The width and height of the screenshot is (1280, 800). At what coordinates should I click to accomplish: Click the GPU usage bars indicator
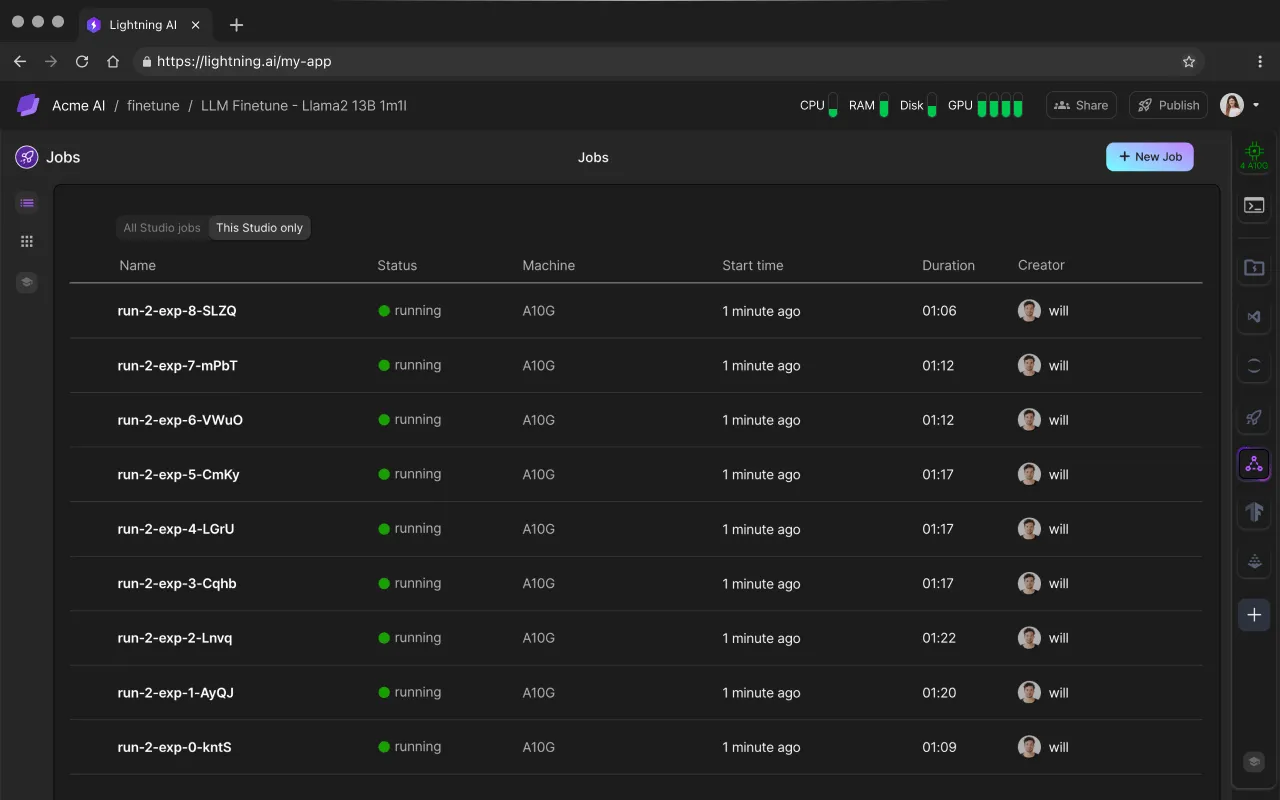point(985,105)
